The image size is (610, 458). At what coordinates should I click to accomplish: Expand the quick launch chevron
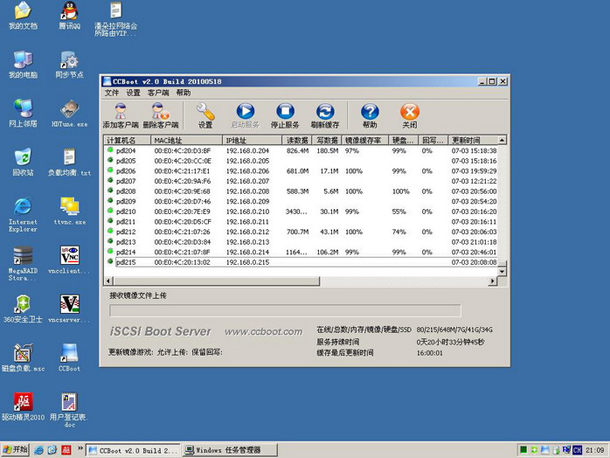pos(80,448)
